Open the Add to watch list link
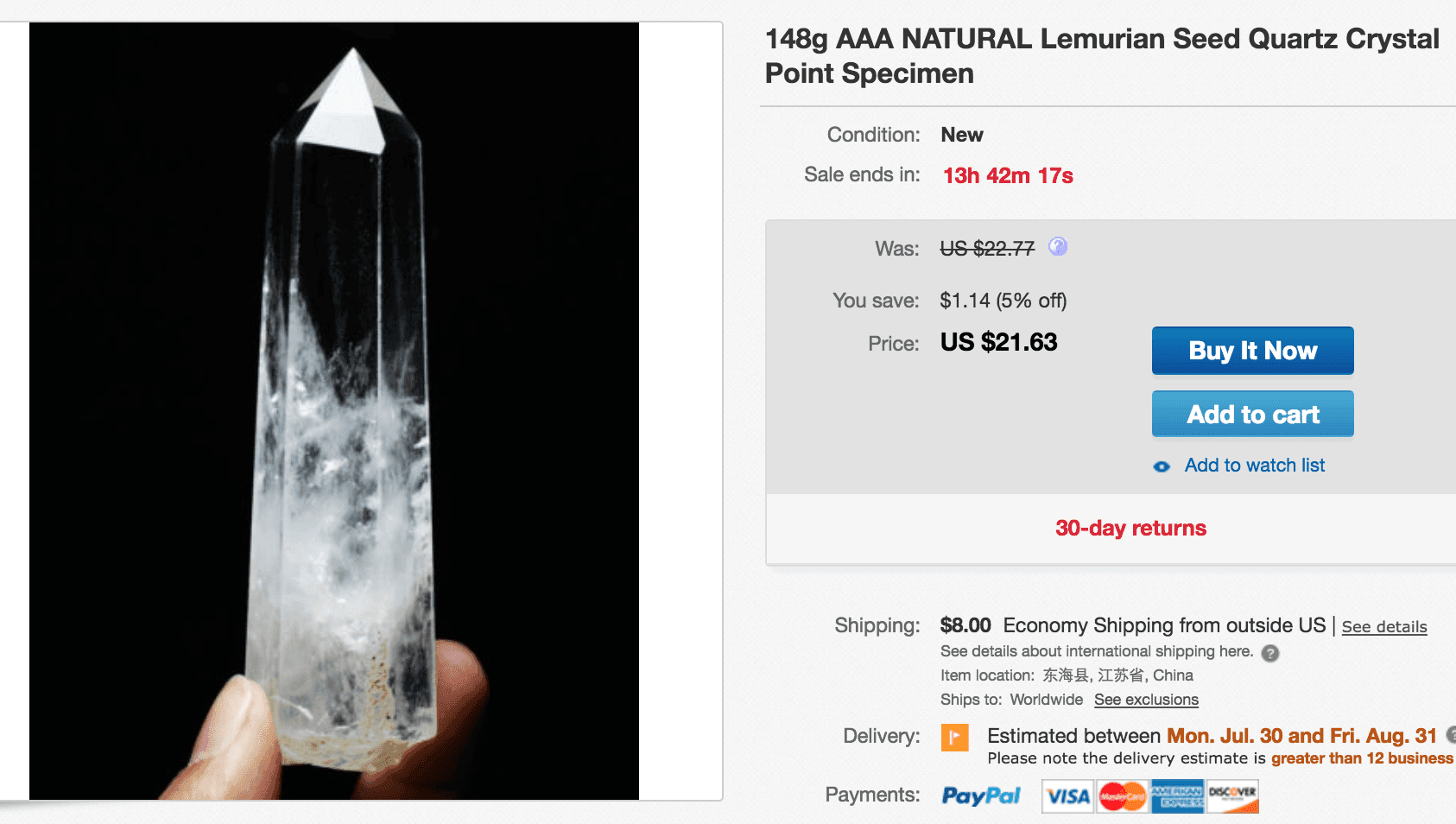Image resolution: width=1456 pixels, height=824 pixels. tap(1254, 466)
